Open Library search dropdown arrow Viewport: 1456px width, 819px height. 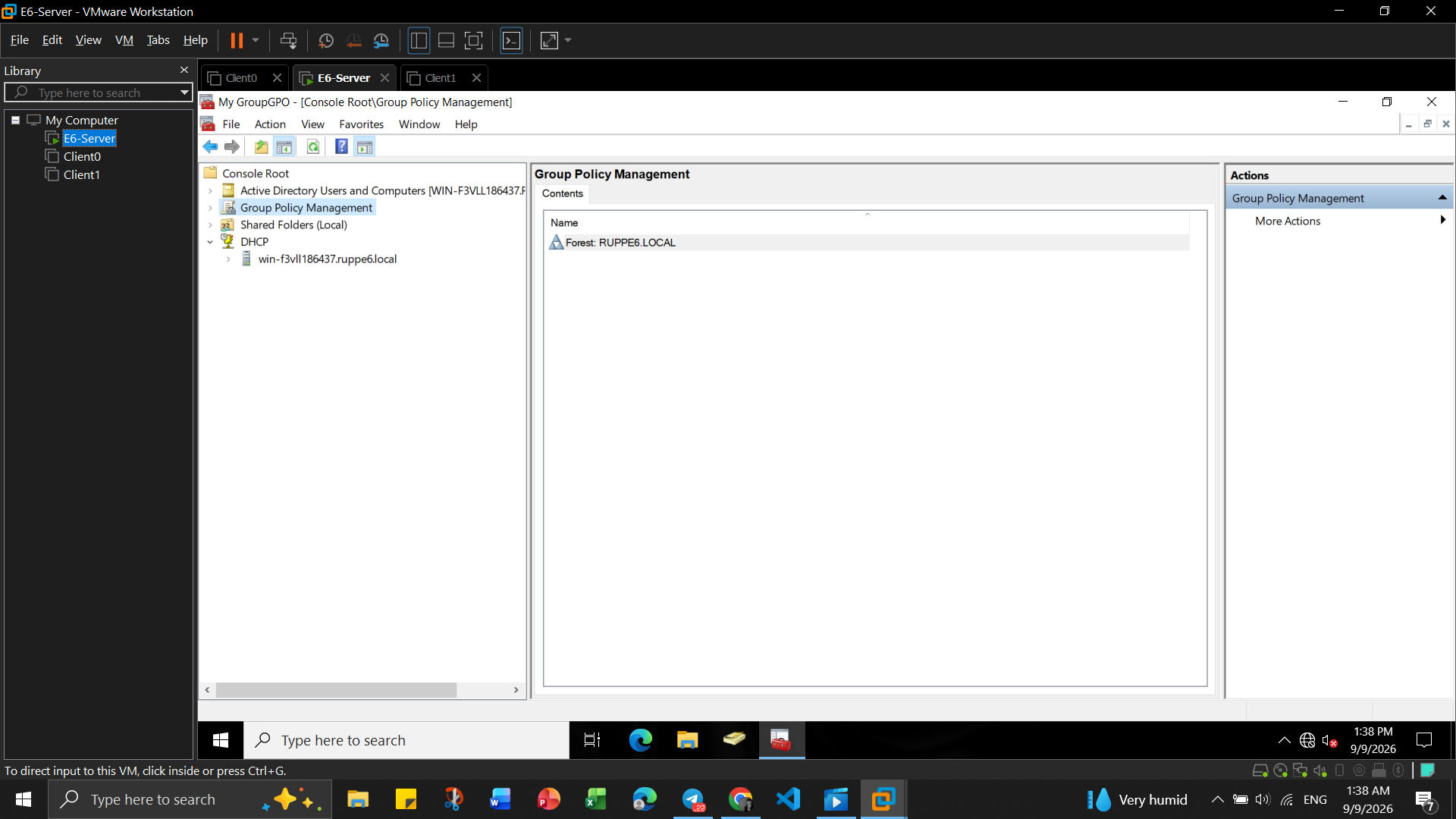click(184, 93)
